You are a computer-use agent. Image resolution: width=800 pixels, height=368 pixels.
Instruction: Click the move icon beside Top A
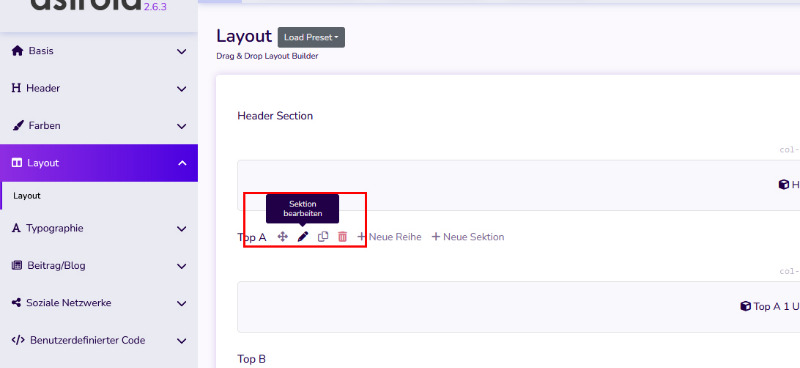point(283,237)
